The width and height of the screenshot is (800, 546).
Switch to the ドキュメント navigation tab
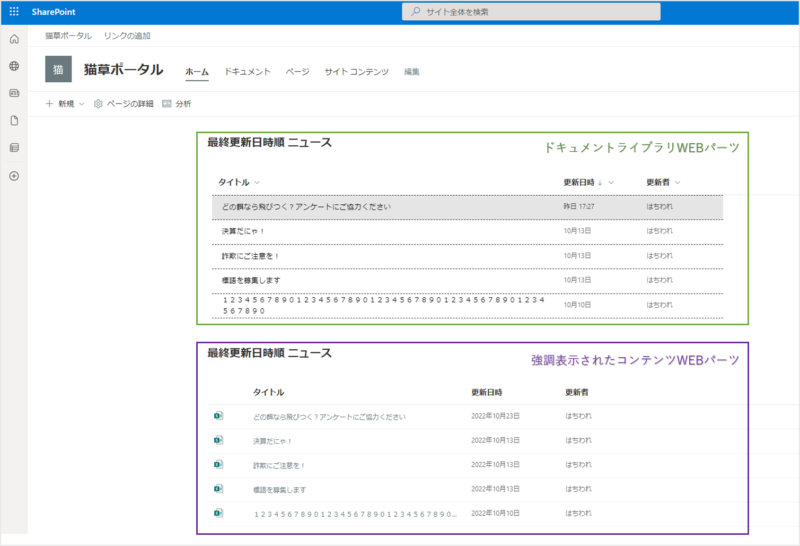click(x=247, y=72)
